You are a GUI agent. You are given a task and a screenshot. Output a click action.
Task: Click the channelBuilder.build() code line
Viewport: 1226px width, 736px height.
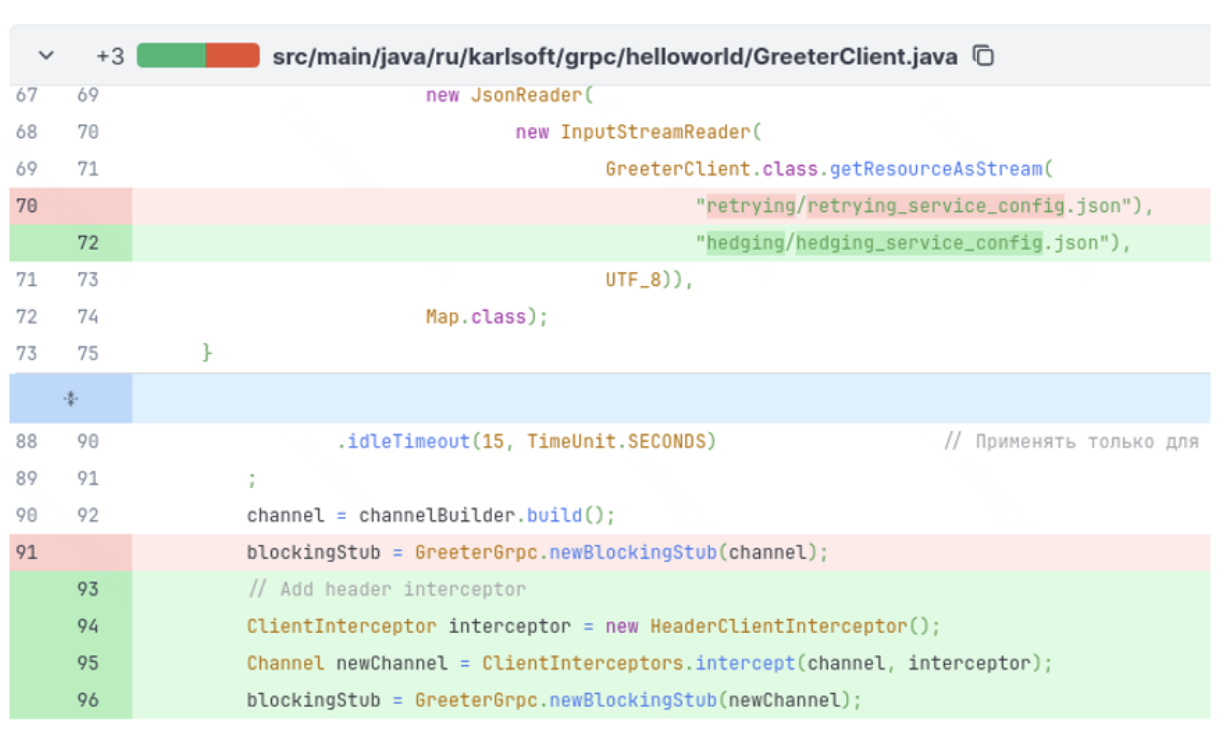[431, 515]
